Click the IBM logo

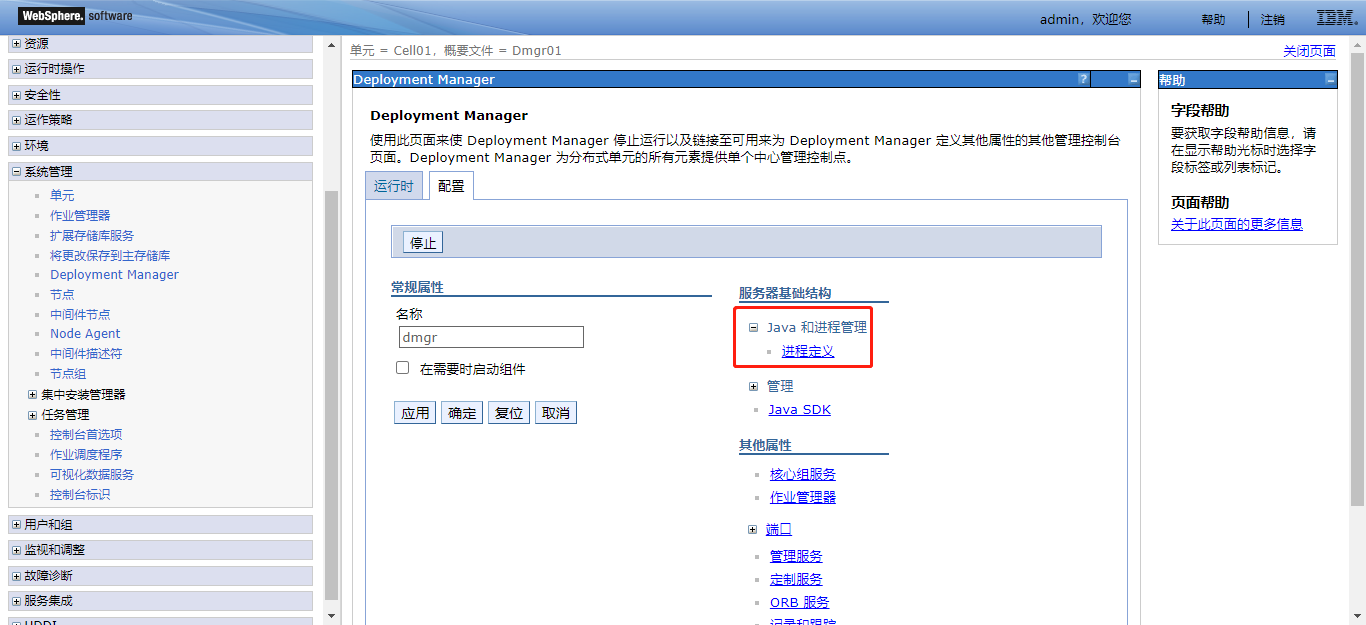[x=1334, y=17]
